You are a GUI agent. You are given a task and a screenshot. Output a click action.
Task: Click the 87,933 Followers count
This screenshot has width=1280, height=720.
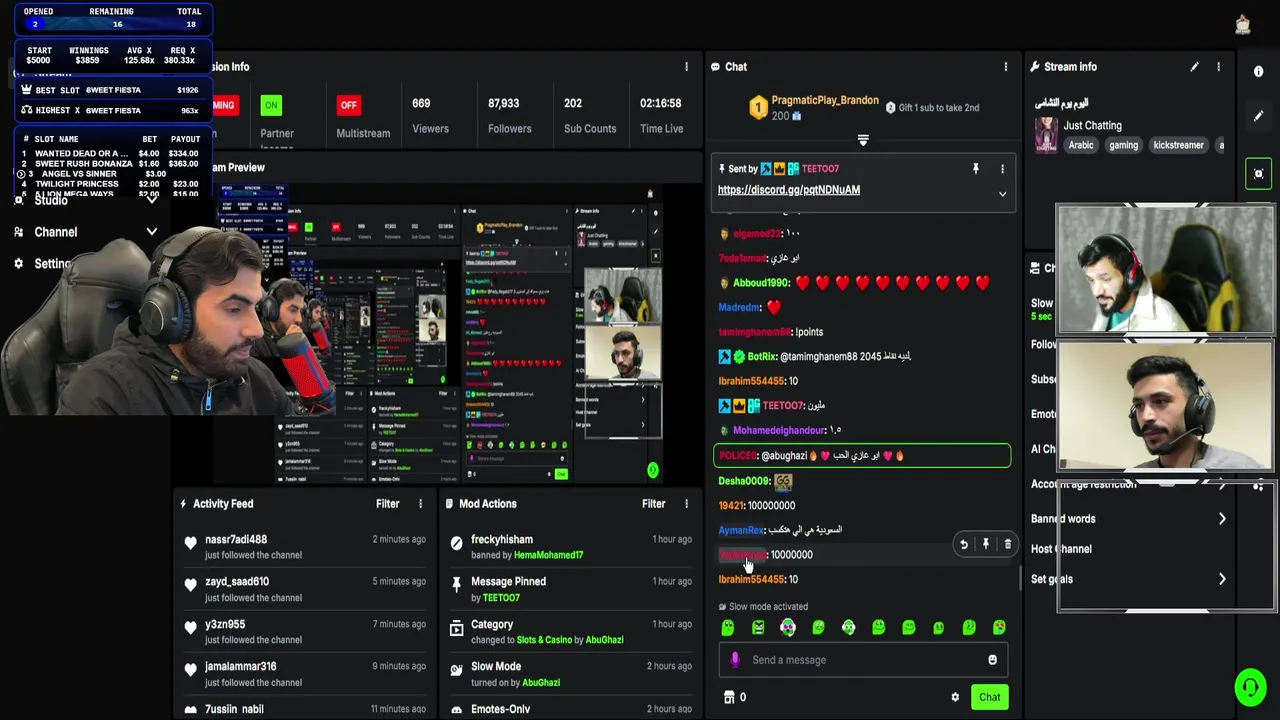[x=503, y=103]
